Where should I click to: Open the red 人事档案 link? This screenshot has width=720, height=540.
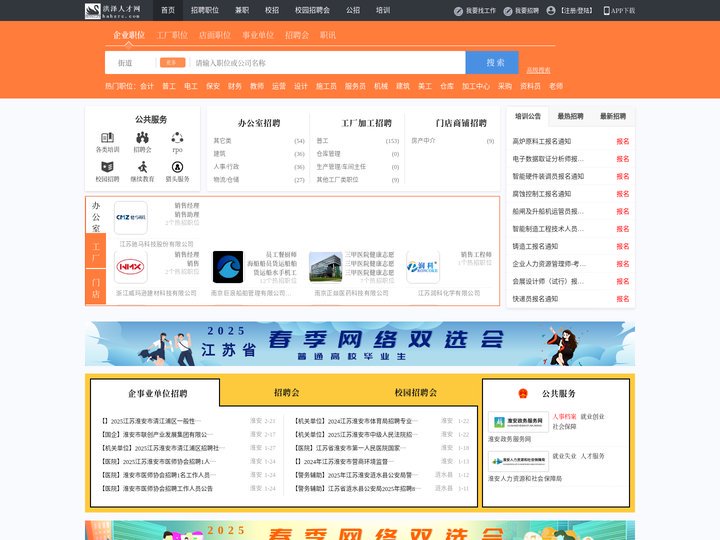click(564, 416)
